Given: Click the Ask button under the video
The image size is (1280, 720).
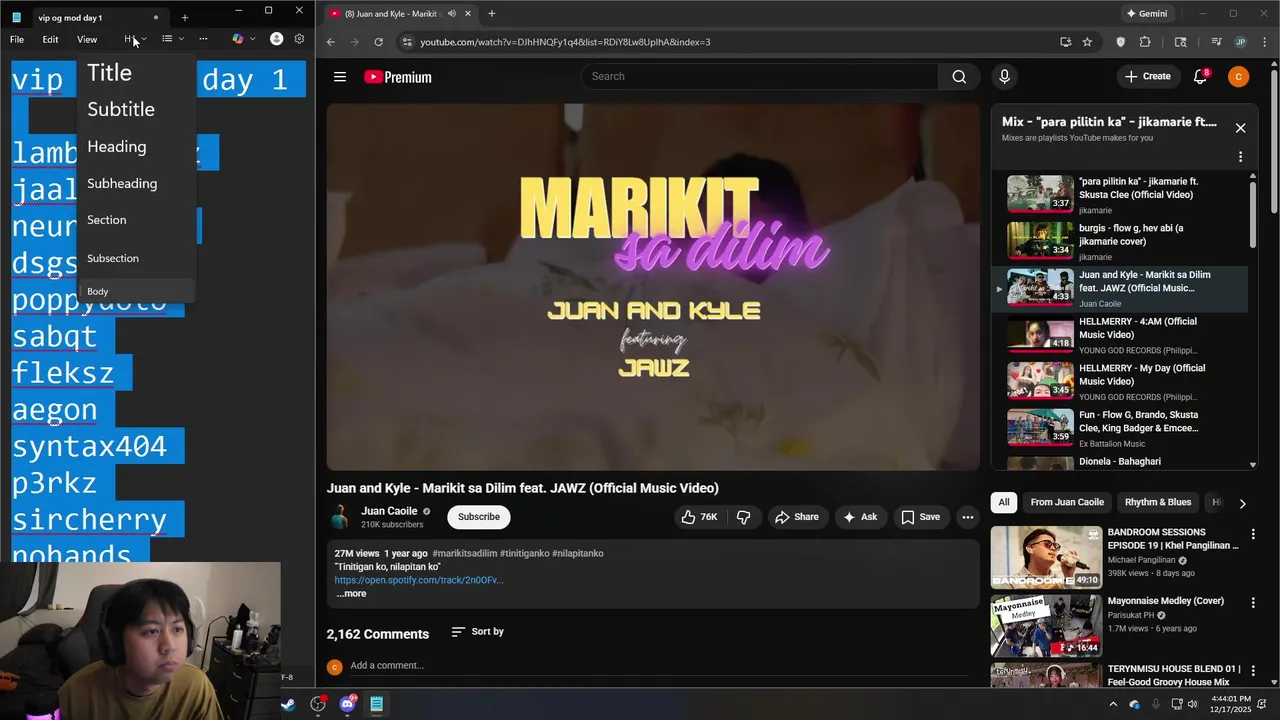Looking at the screenshot, I should 860,517.
